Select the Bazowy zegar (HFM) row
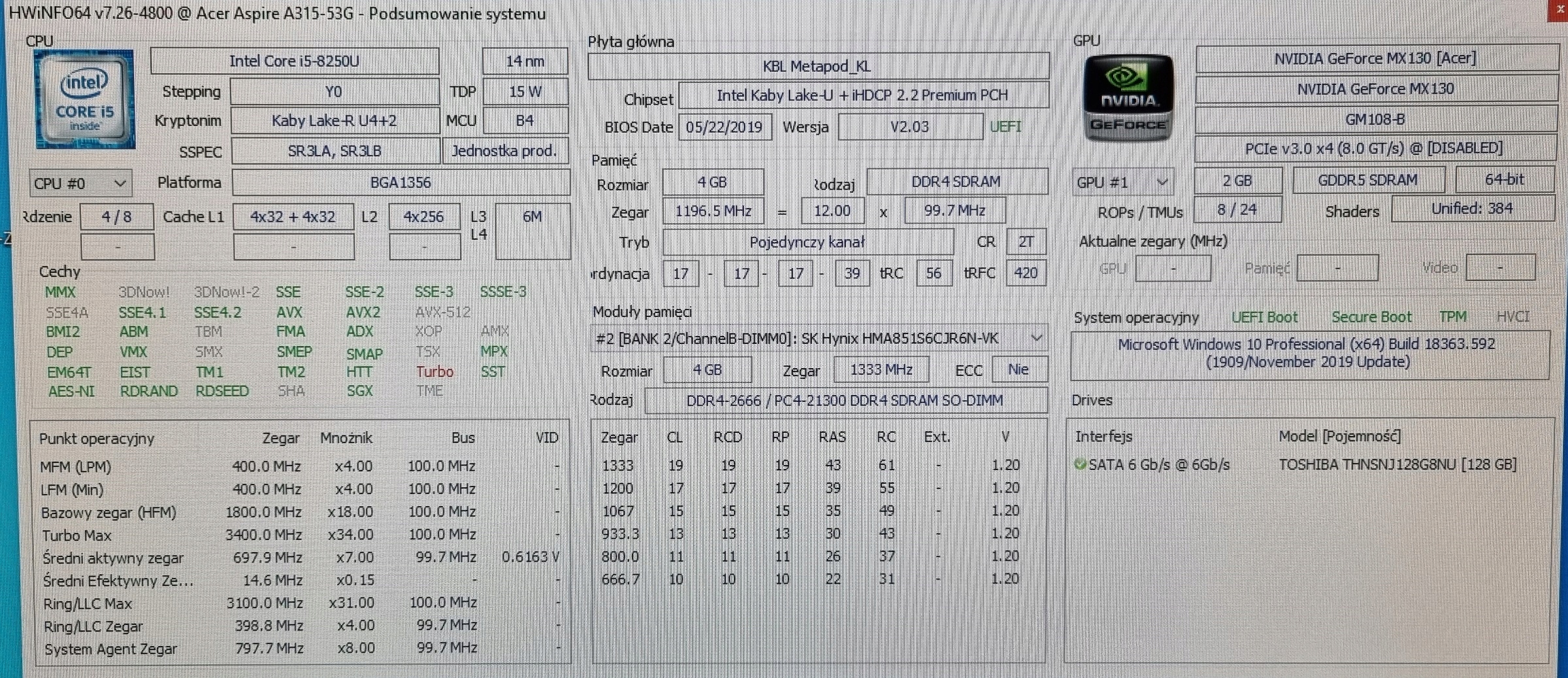The height and width of the screenshot is (678, 1568). coord(301,512)
